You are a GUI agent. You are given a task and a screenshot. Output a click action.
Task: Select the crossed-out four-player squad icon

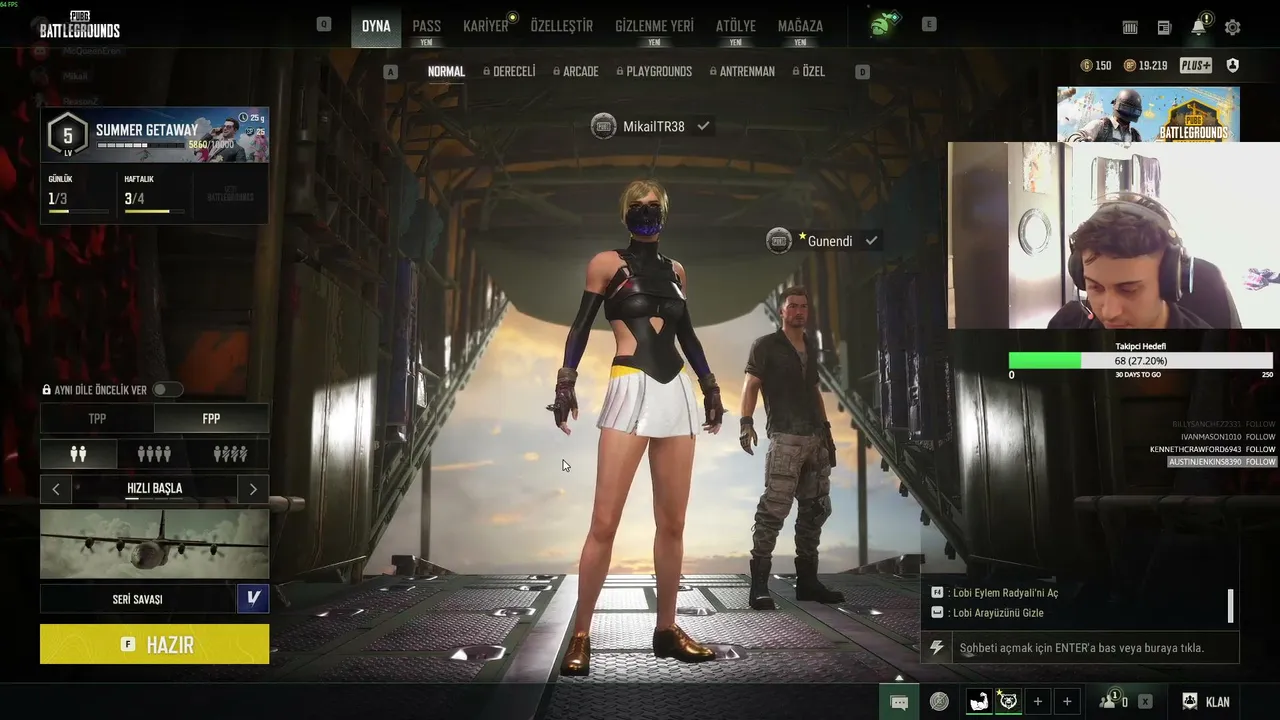[x=230, y=454]
